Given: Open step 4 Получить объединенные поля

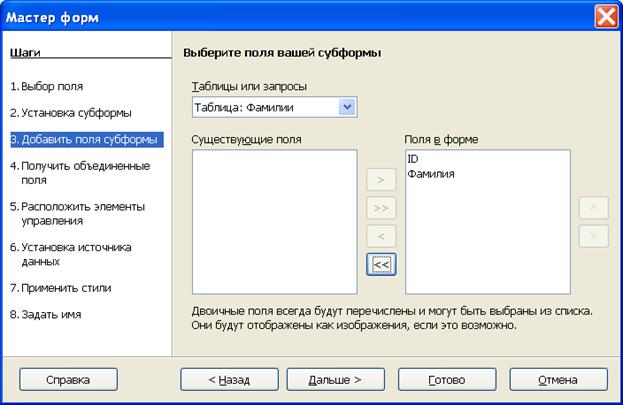Looking at the screenshot, I should [80, 173].
